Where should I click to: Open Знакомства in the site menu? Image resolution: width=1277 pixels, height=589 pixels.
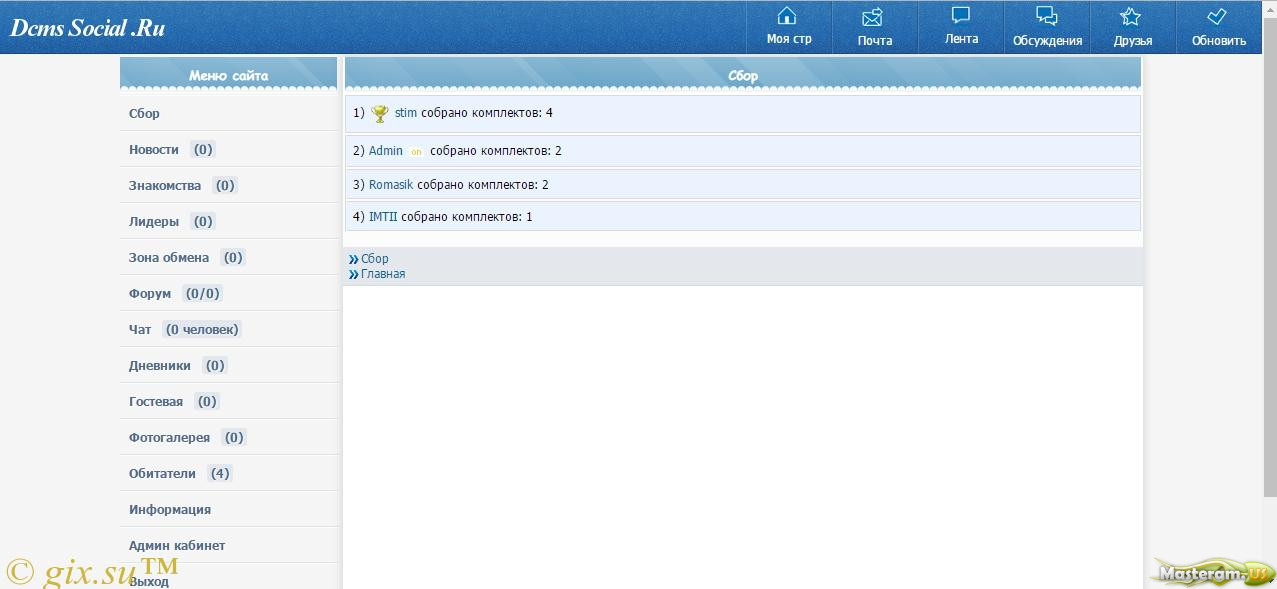[165, 186]
